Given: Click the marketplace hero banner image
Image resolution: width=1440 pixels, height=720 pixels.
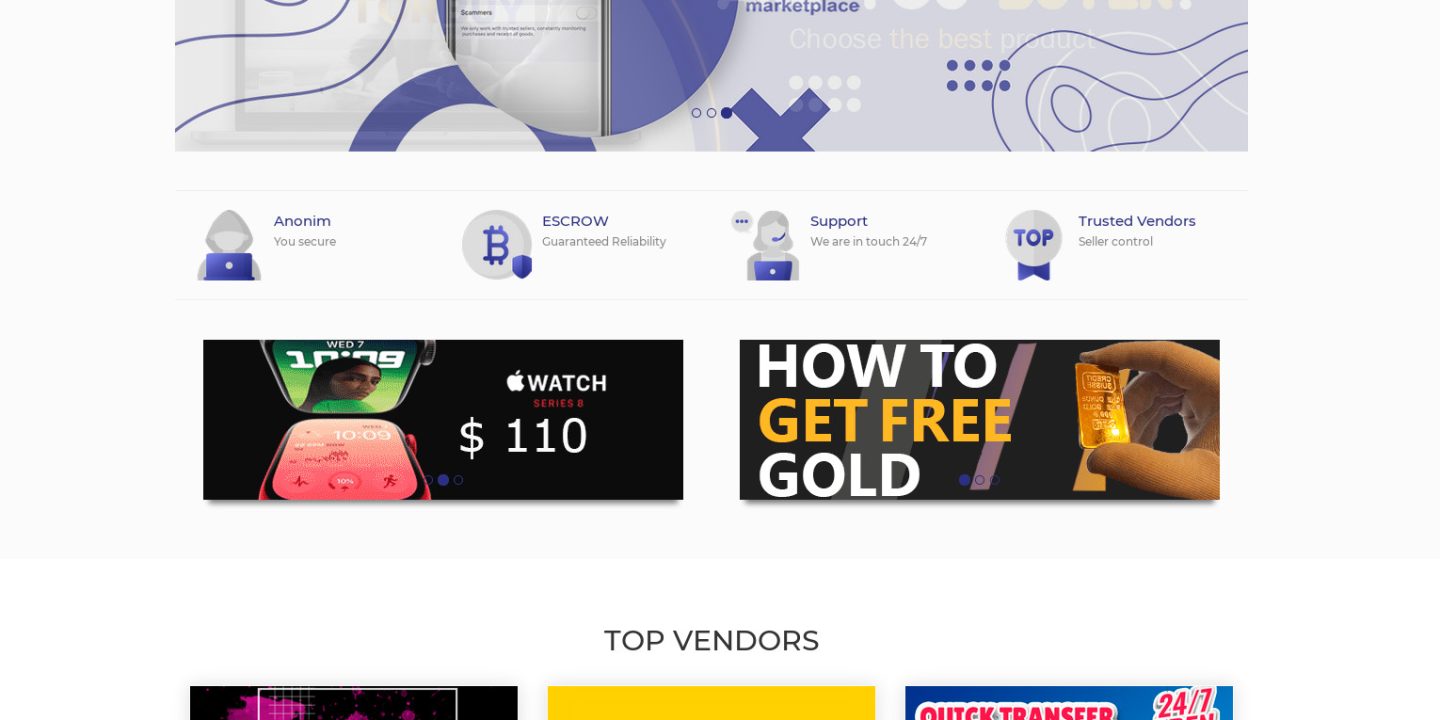Looking at the screenshot, I should 711,75.
